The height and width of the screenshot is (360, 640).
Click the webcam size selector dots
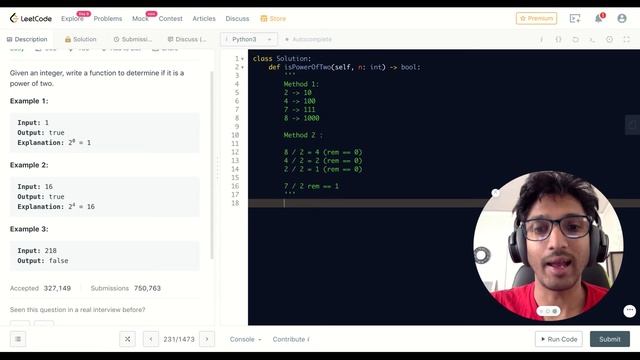[548, 311]
